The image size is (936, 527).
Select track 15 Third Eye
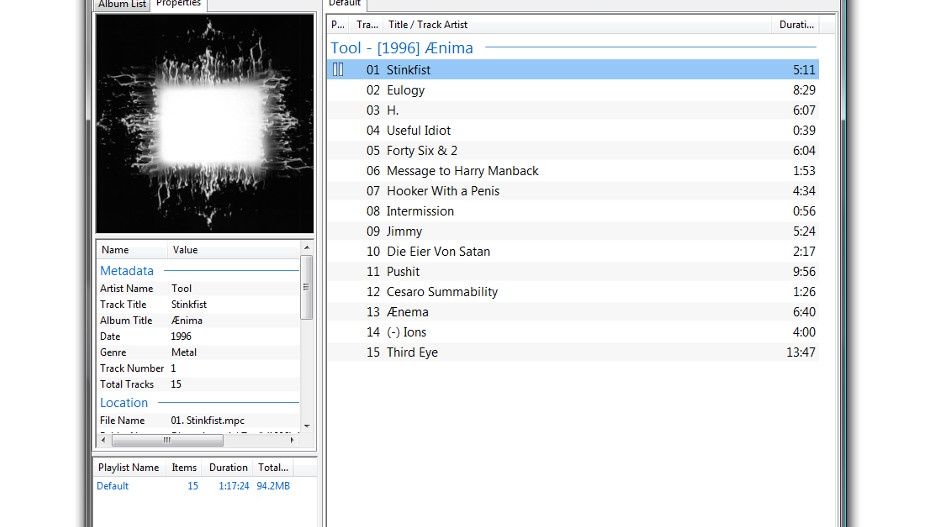pos(573,353)
